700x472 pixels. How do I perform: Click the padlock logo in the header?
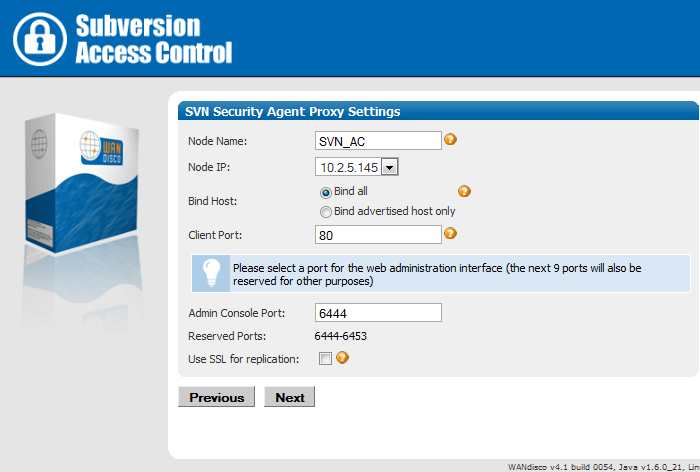point(40,39)
